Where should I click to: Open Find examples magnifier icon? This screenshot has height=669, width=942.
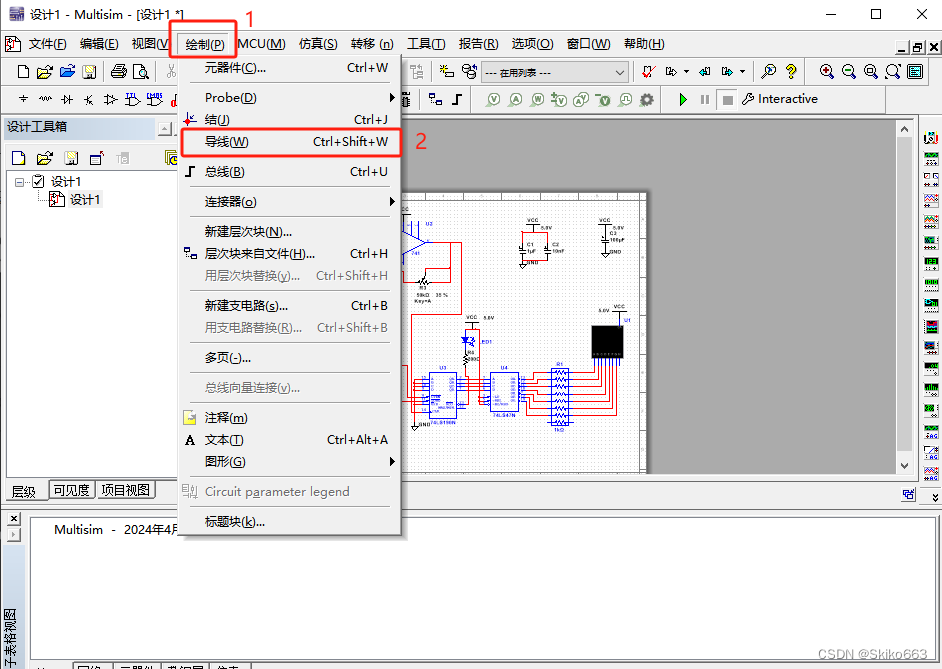tap(768, 71)
